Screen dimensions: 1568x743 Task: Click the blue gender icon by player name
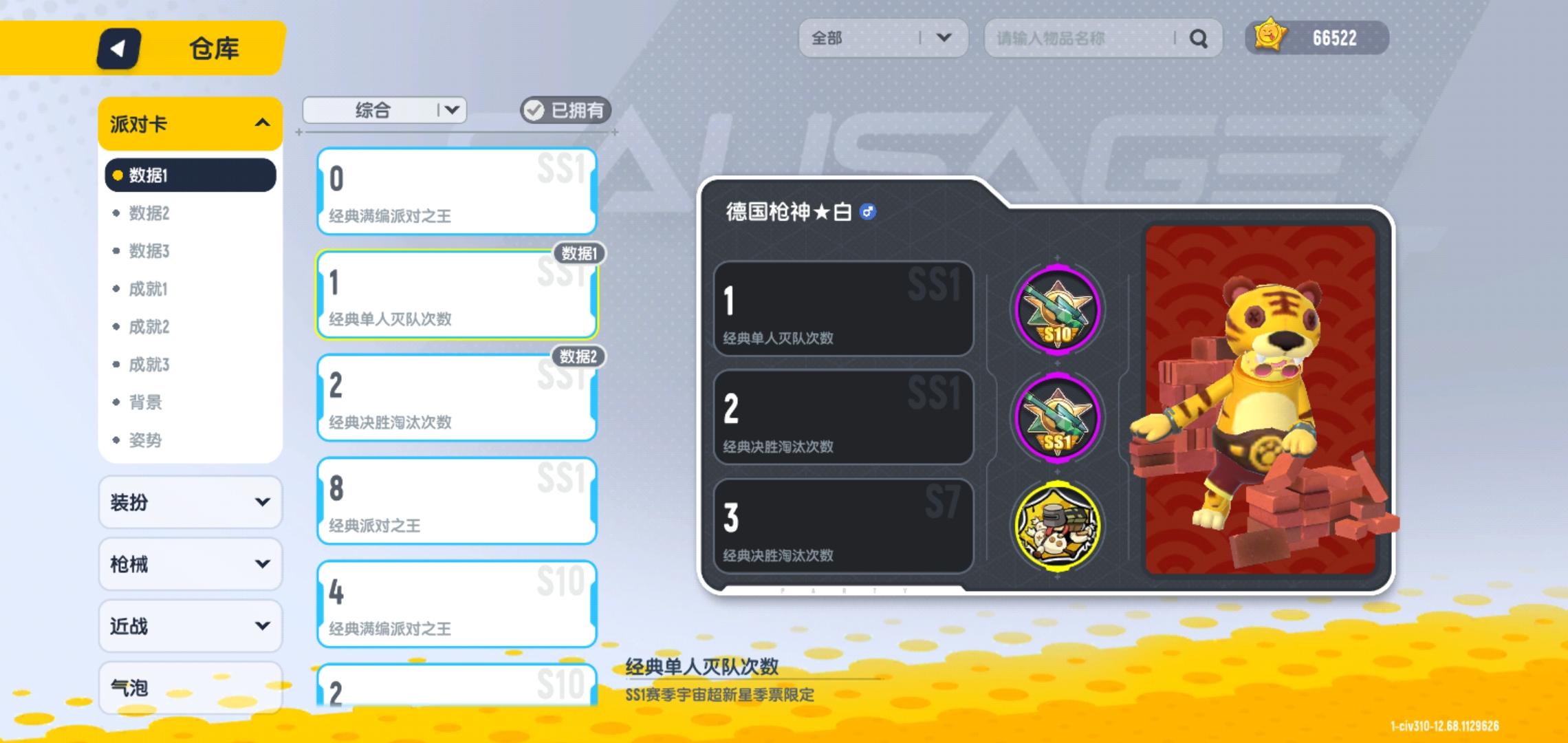(x=868, y=212)
